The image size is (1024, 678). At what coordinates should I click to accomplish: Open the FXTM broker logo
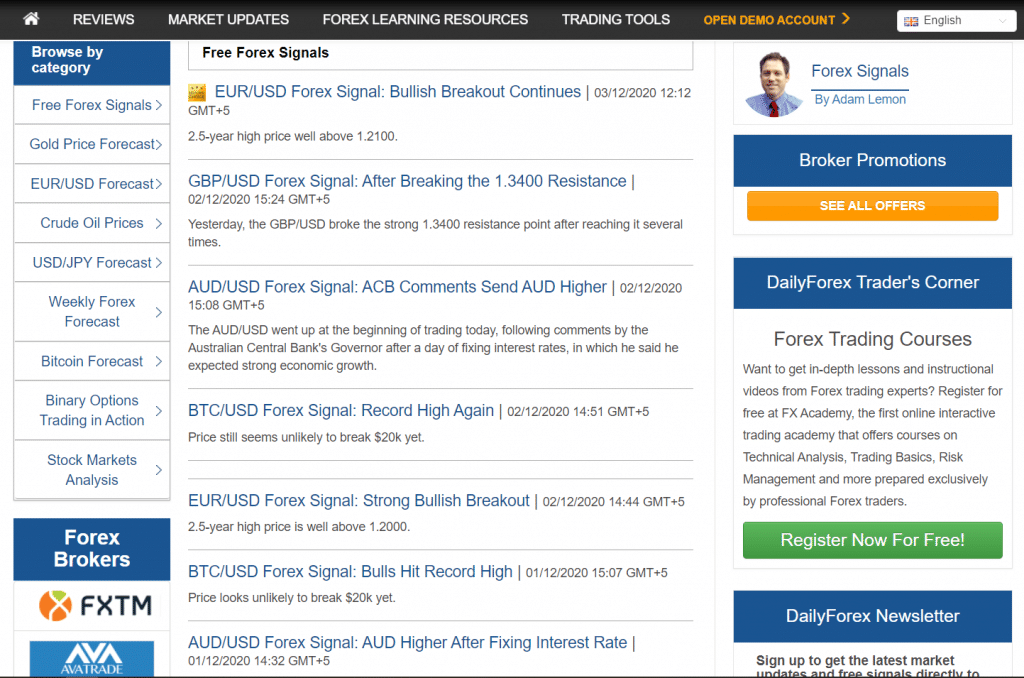coord(95,605)
